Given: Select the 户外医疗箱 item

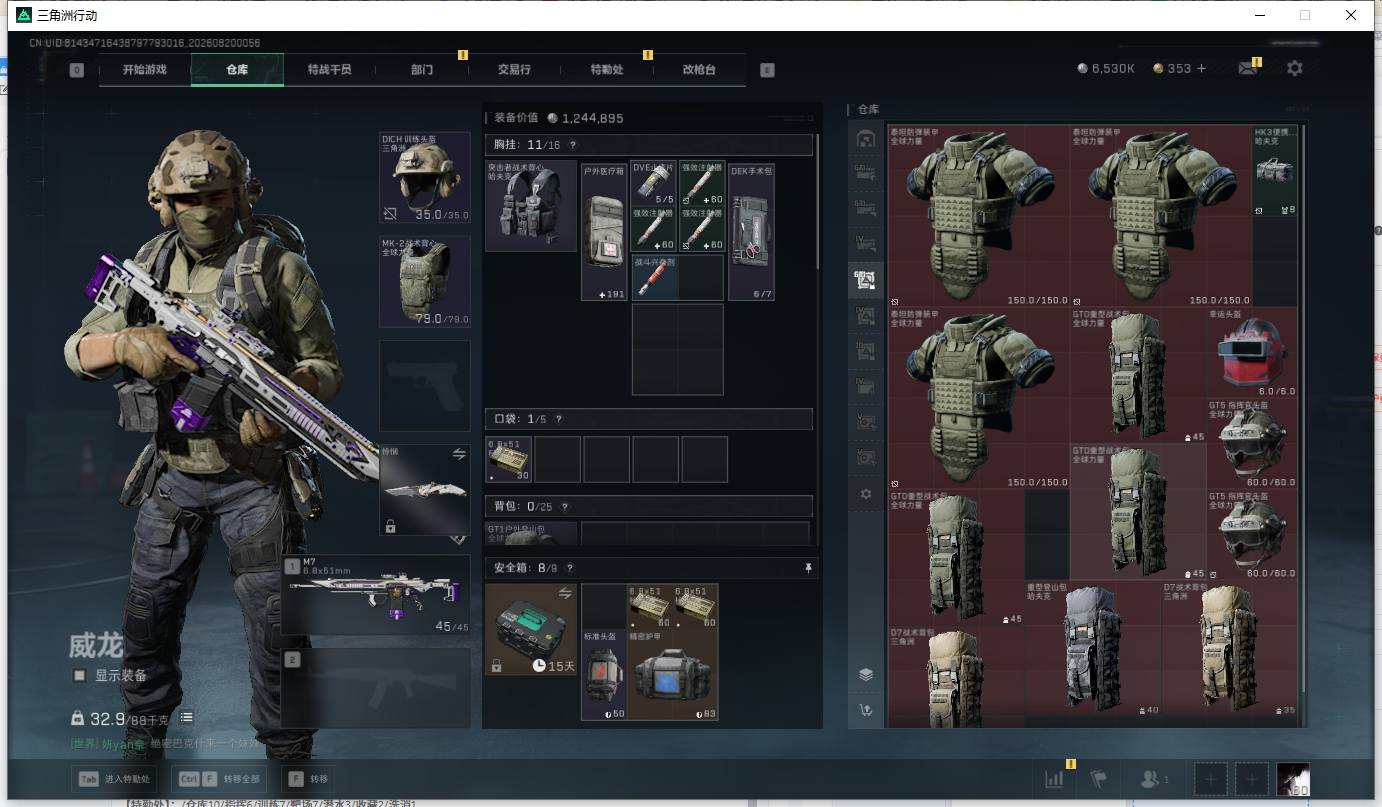Looking at the screenshot, I should pos(604,232).
